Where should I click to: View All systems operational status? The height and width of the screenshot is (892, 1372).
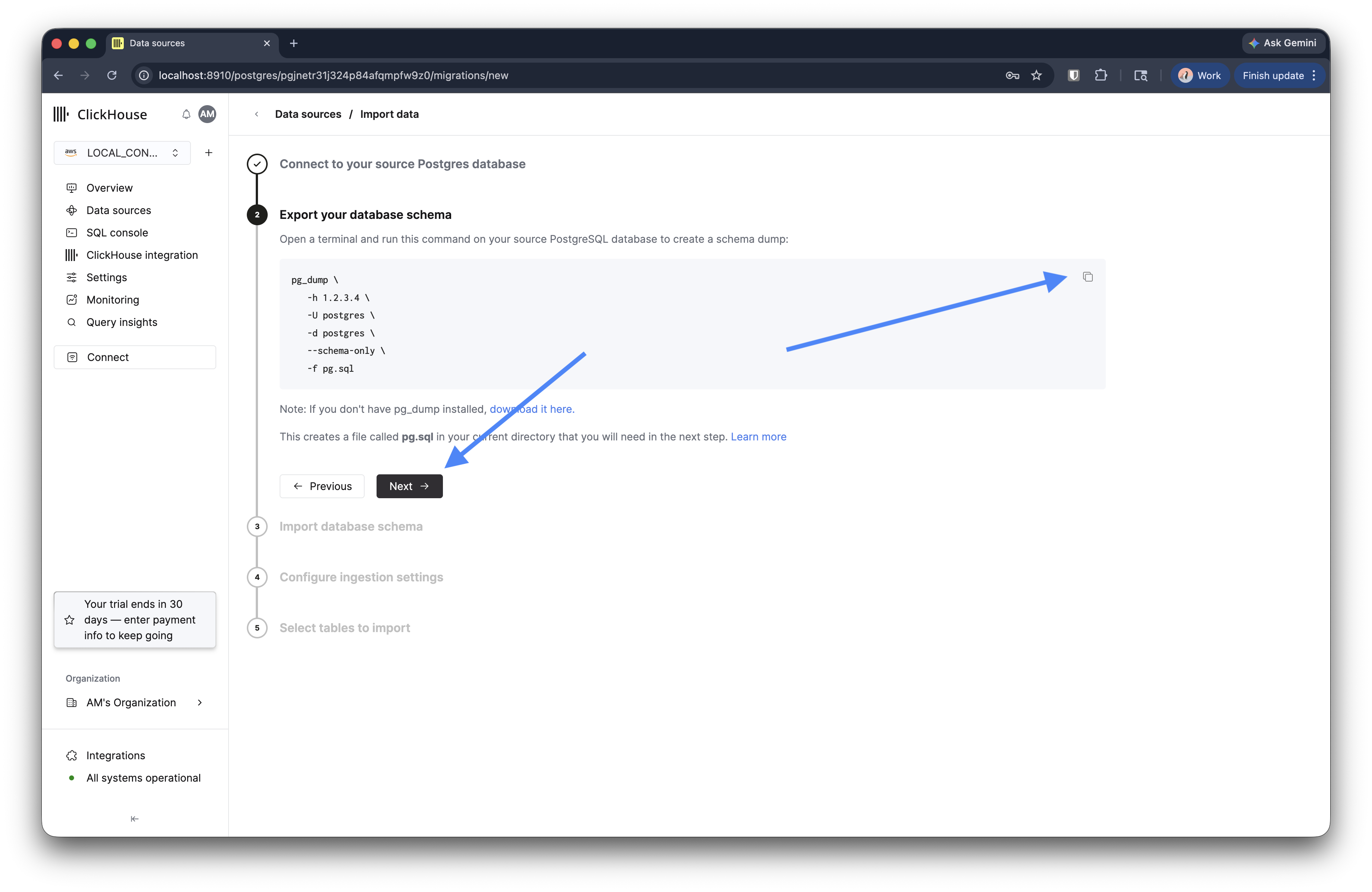point(143,778)
